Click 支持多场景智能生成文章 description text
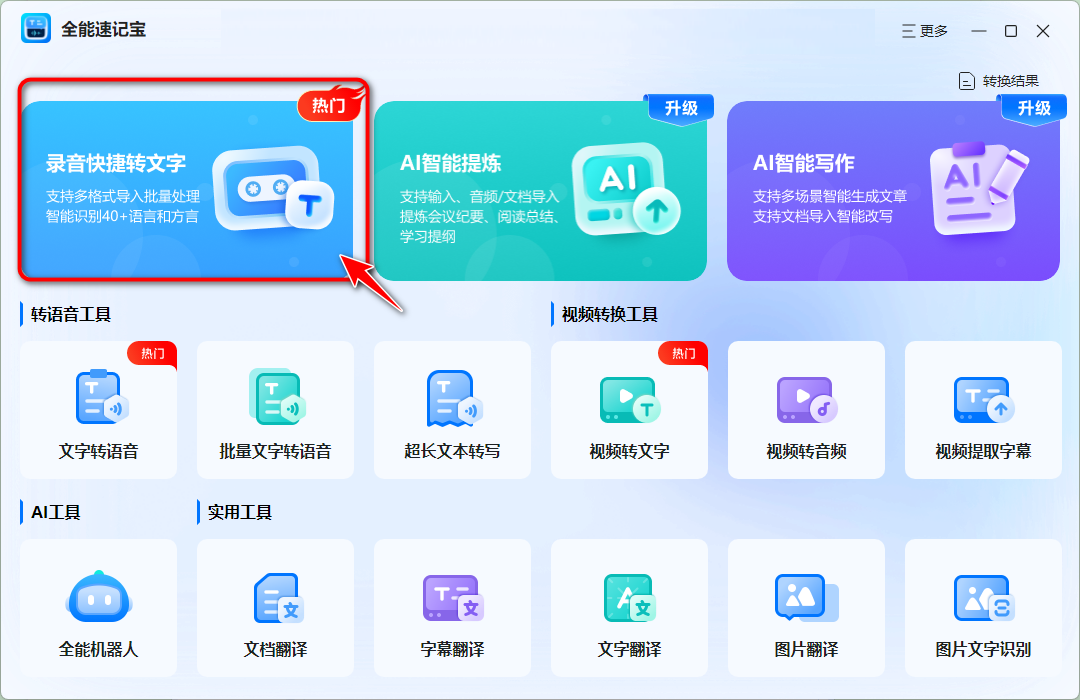The width and height of the screenshot is (1080, 700). [830, 196]
